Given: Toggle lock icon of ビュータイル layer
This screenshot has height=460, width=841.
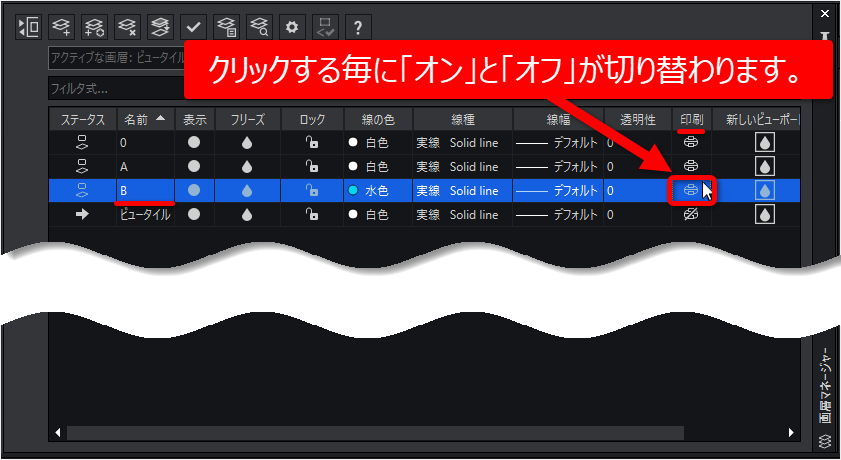Looking at the screenshot, I should click(312, 214).
